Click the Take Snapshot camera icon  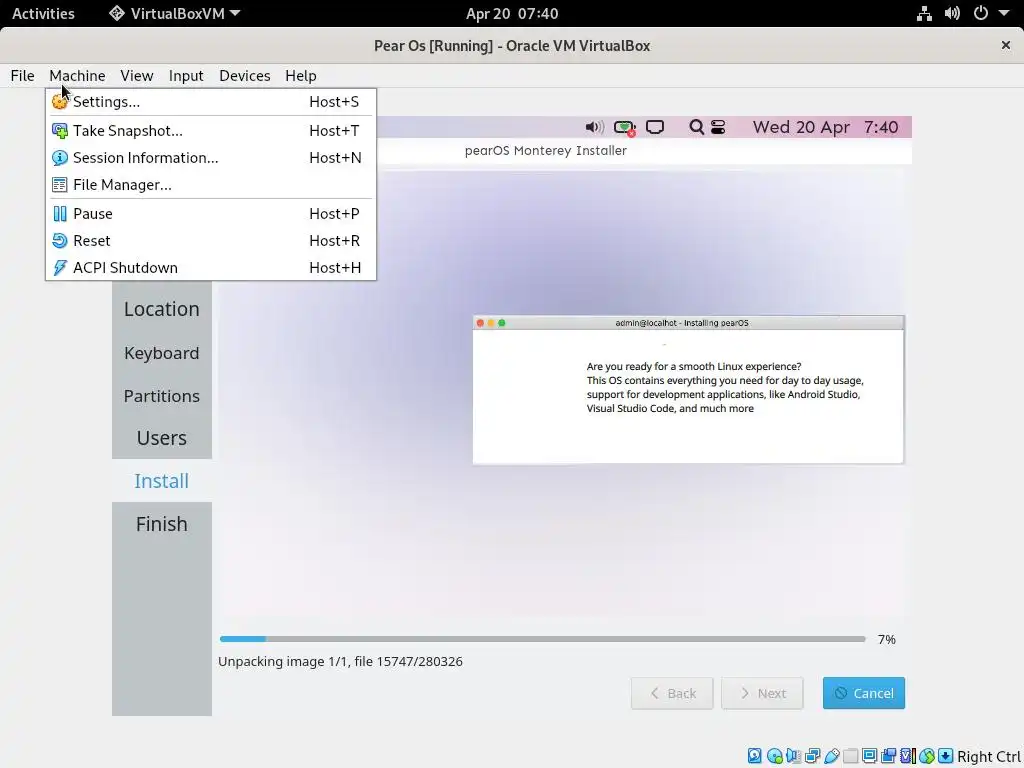[x=59, y=131]
